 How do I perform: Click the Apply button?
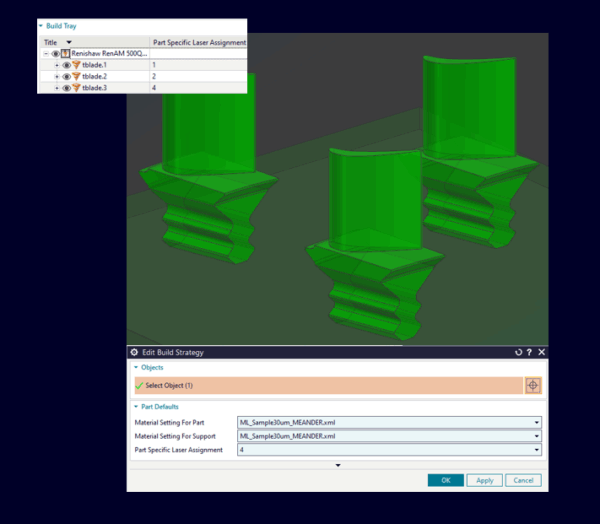point(484,480)
